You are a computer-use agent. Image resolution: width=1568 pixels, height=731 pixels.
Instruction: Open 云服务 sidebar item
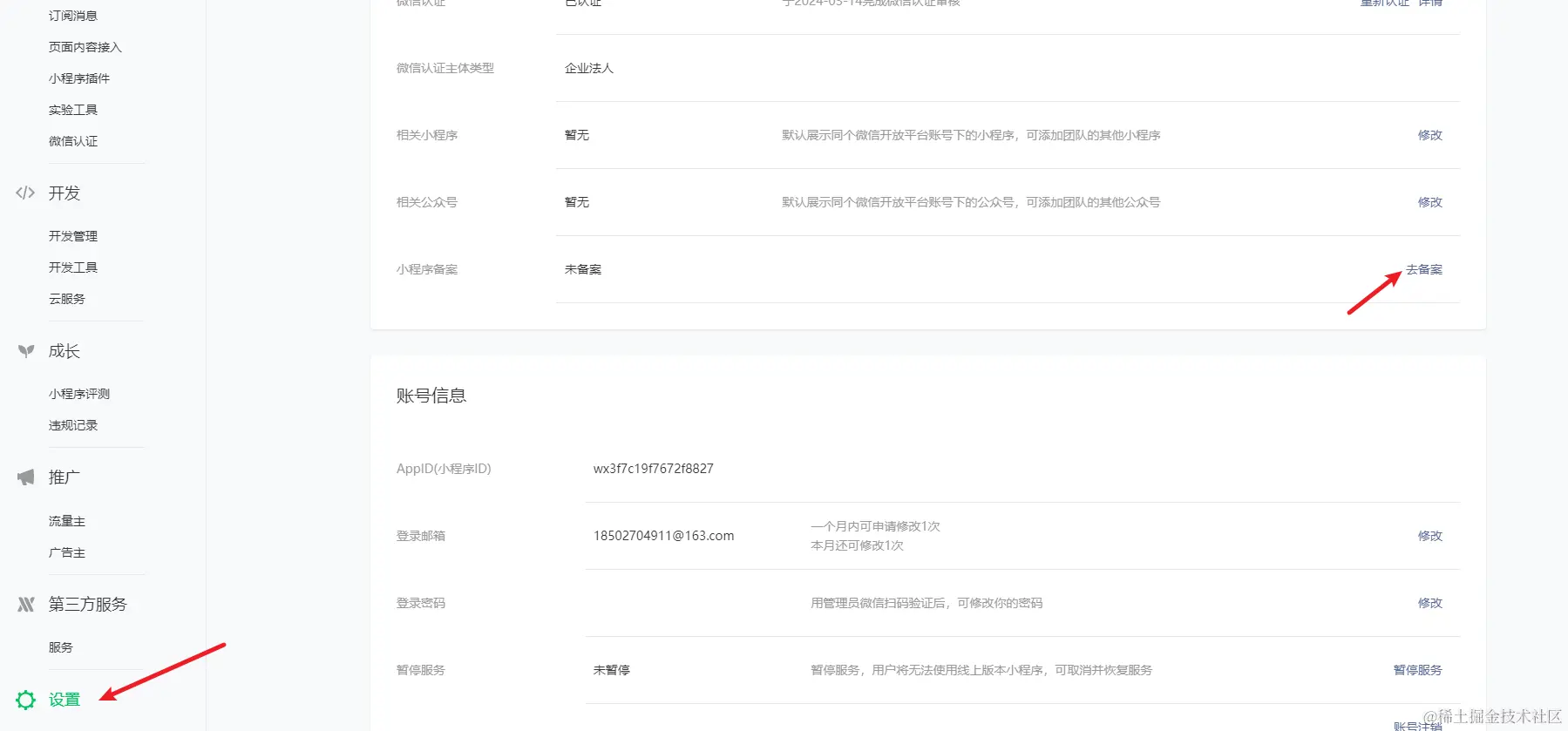click(67, 299)
